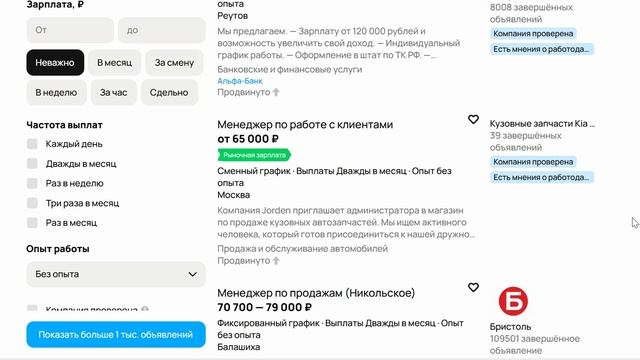The width and height of the screenshot is (640, 360).
Task: Click the Показать больше 1 тыс. объявлений button
Action: tap(116, 335)
